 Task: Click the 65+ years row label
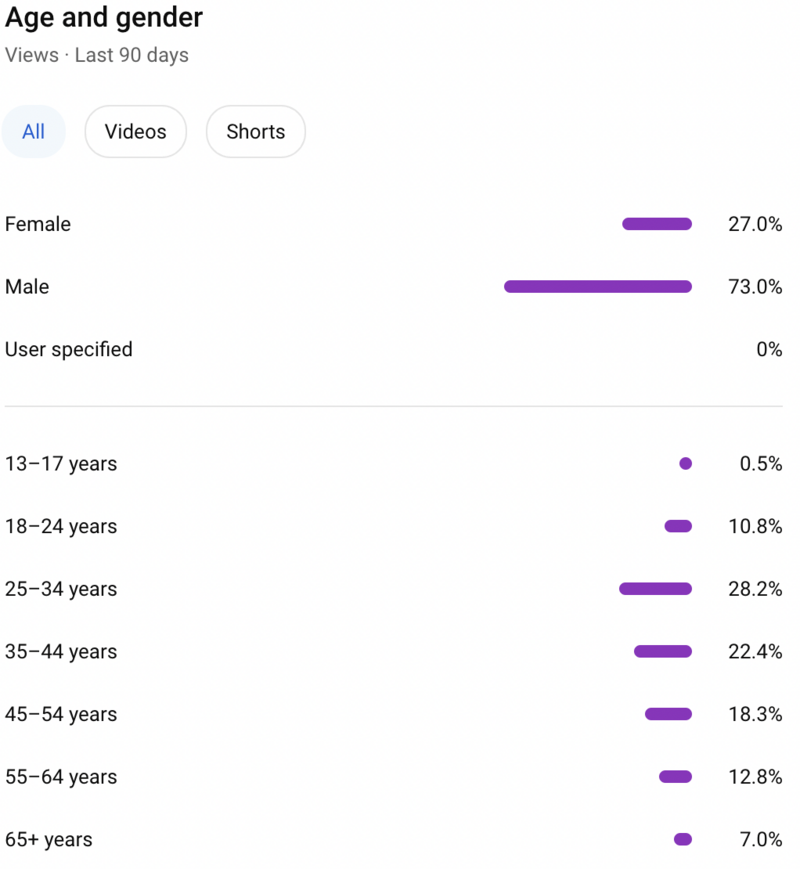coord(49,840)
